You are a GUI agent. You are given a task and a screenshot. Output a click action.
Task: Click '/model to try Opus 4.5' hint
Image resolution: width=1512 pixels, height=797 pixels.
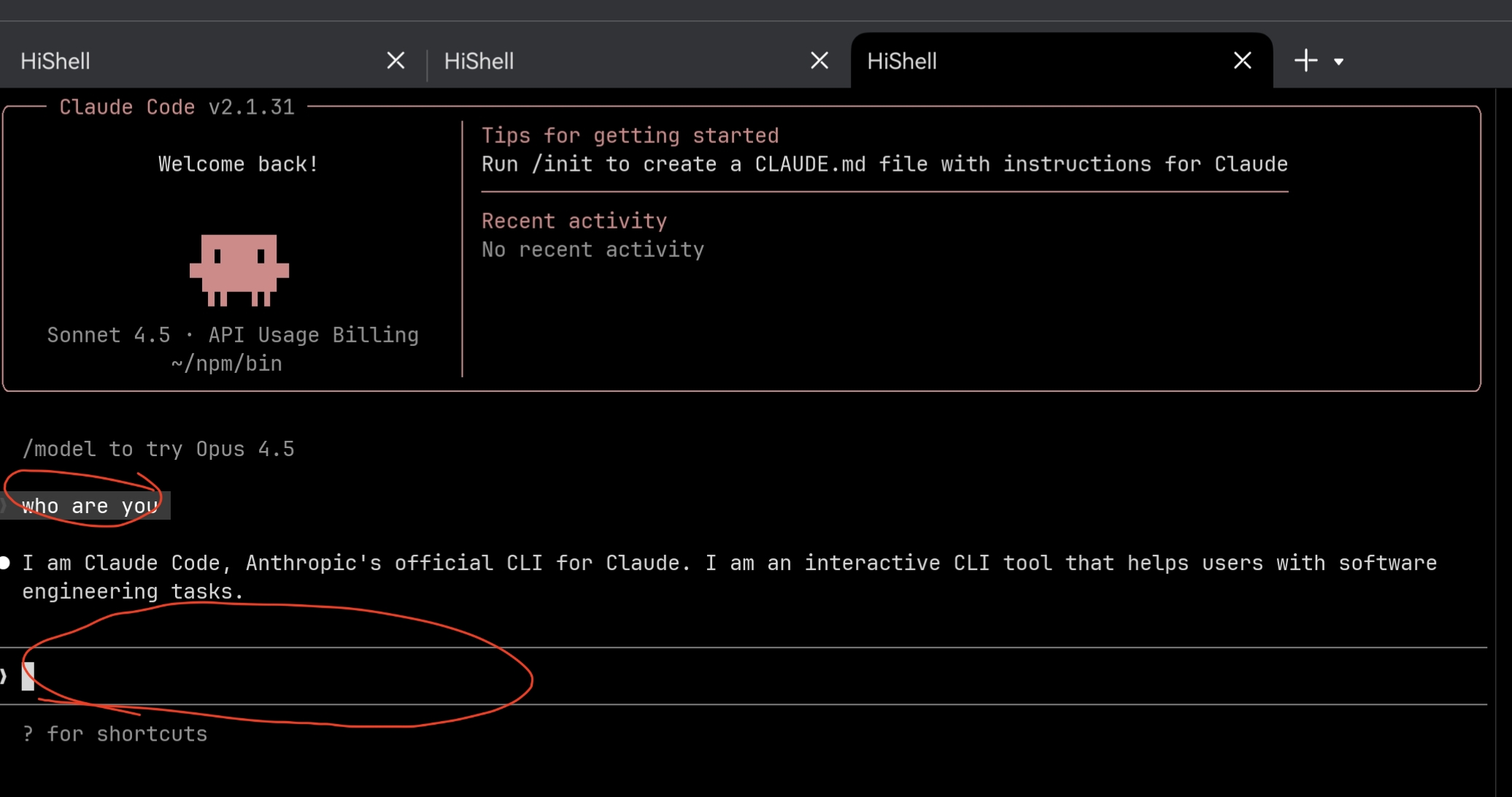(158, 449)
